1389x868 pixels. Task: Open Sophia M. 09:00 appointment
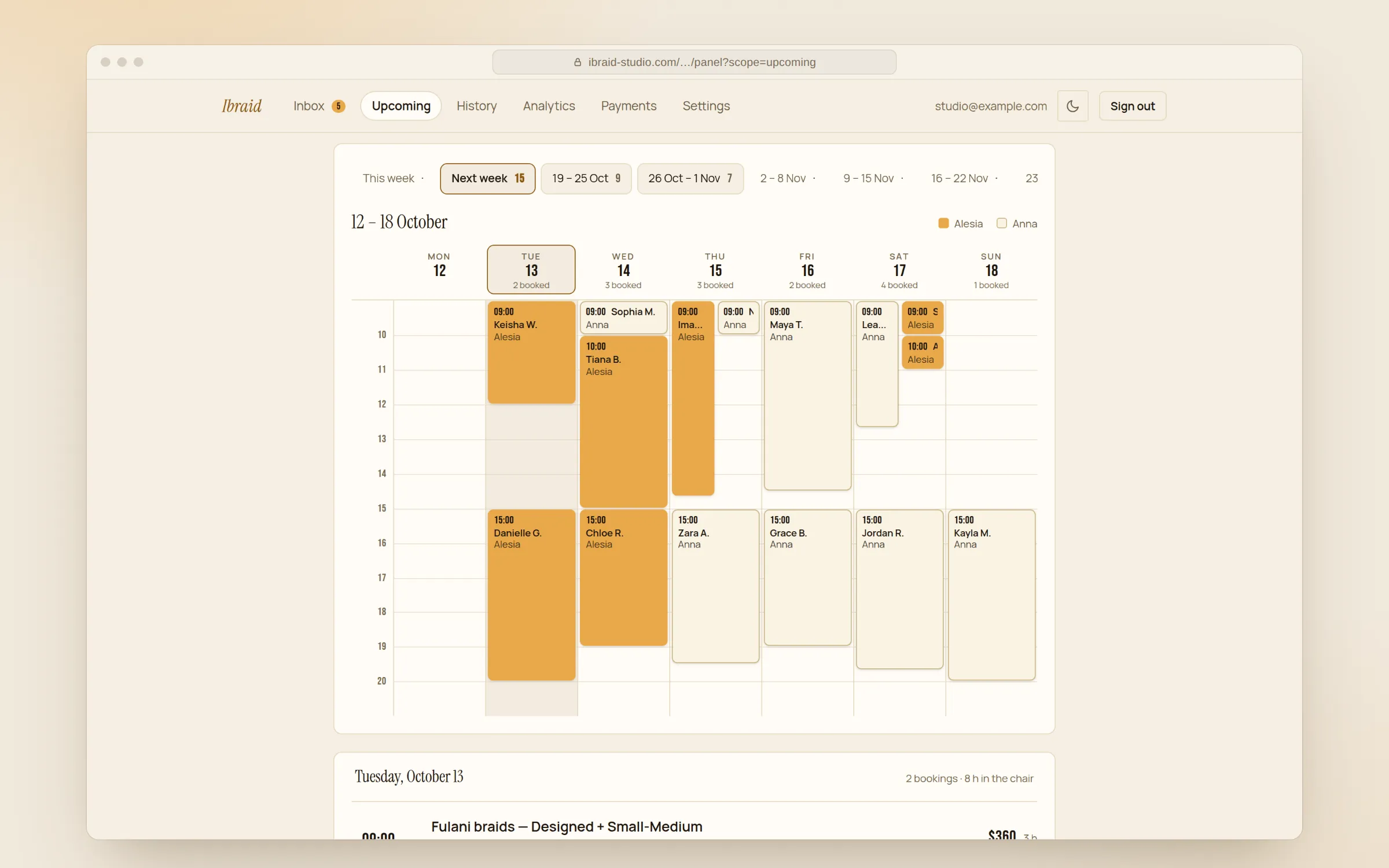pos(623,318)
